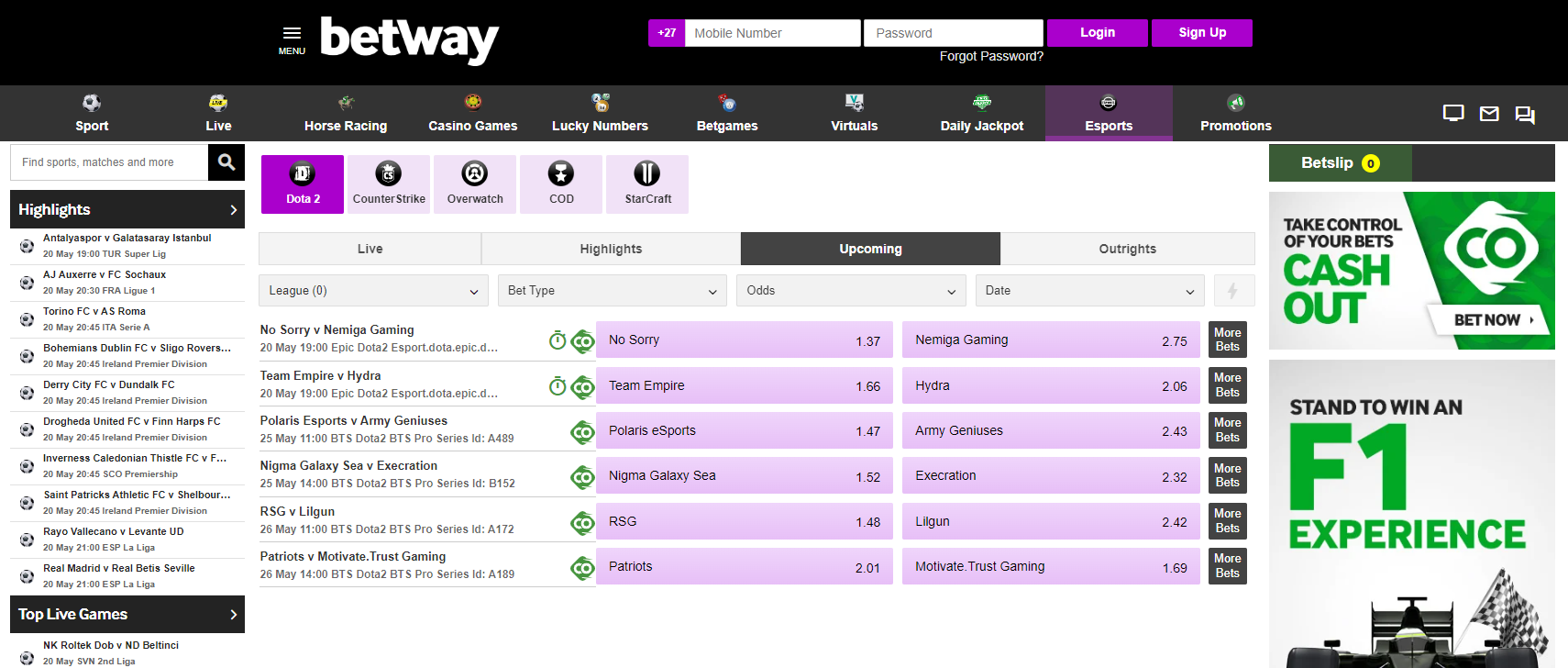Click the lightning bolt quick-bet icon
Image resolution: width=1568 pixels, height=668 pixels.
click(1233, 291)
